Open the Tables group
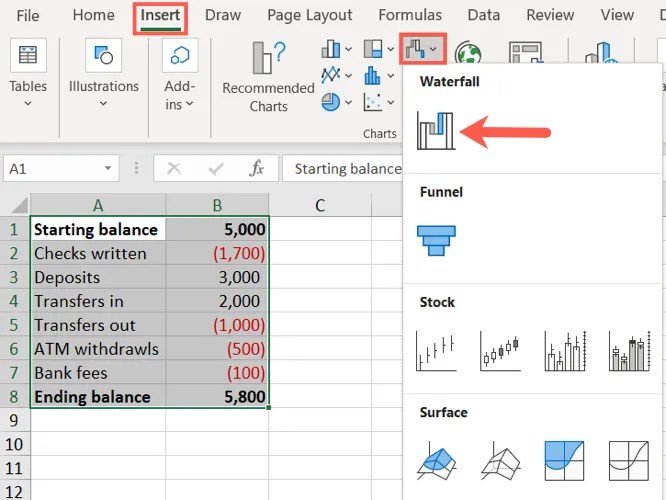The image size is (666, 500). click(28, 72)
